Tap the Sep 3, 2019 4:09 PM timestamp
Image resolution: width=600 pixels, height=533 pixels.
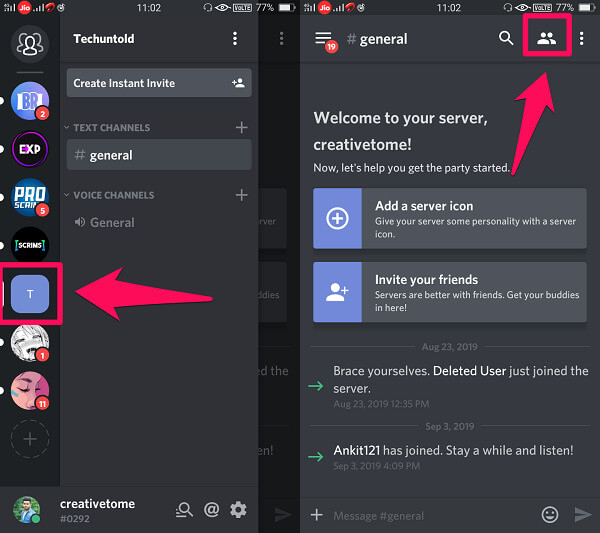377,466
